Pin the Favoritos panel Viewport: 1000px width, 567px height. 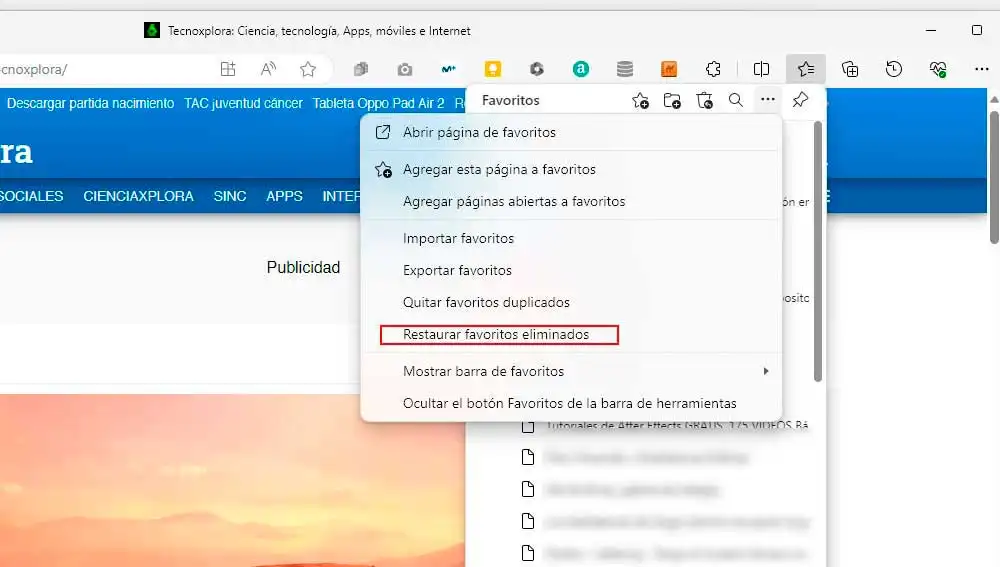800,99
